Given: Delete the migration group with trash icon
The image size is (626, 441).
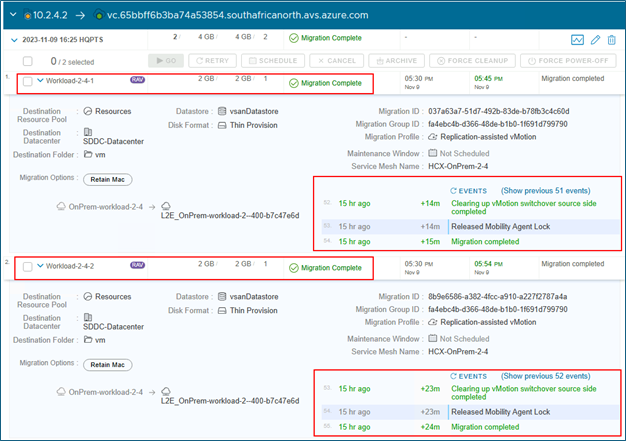Looking at the screenshot, I should pos(612,40).
